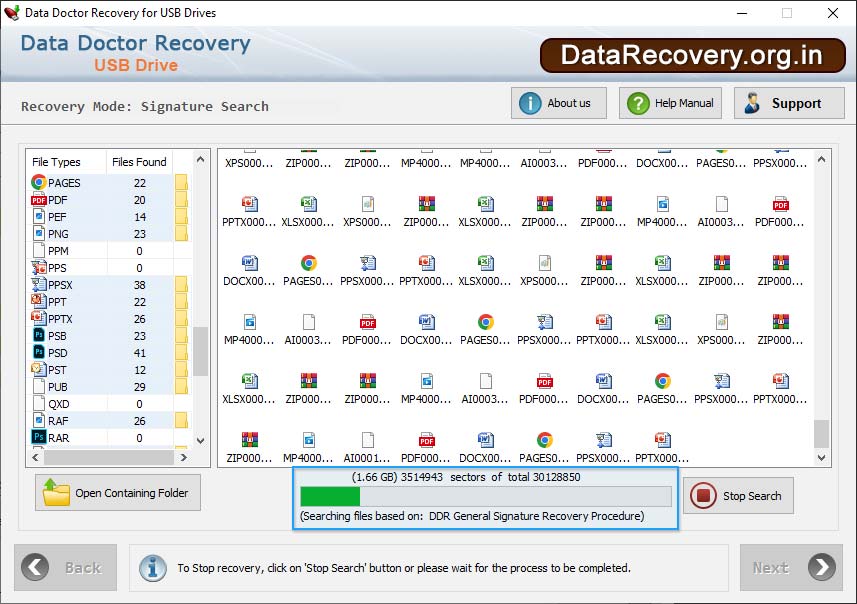The height and width of the screenshot is (604, 857).
Task: Click the app icon in the title bar
Action: coord(11,13)
